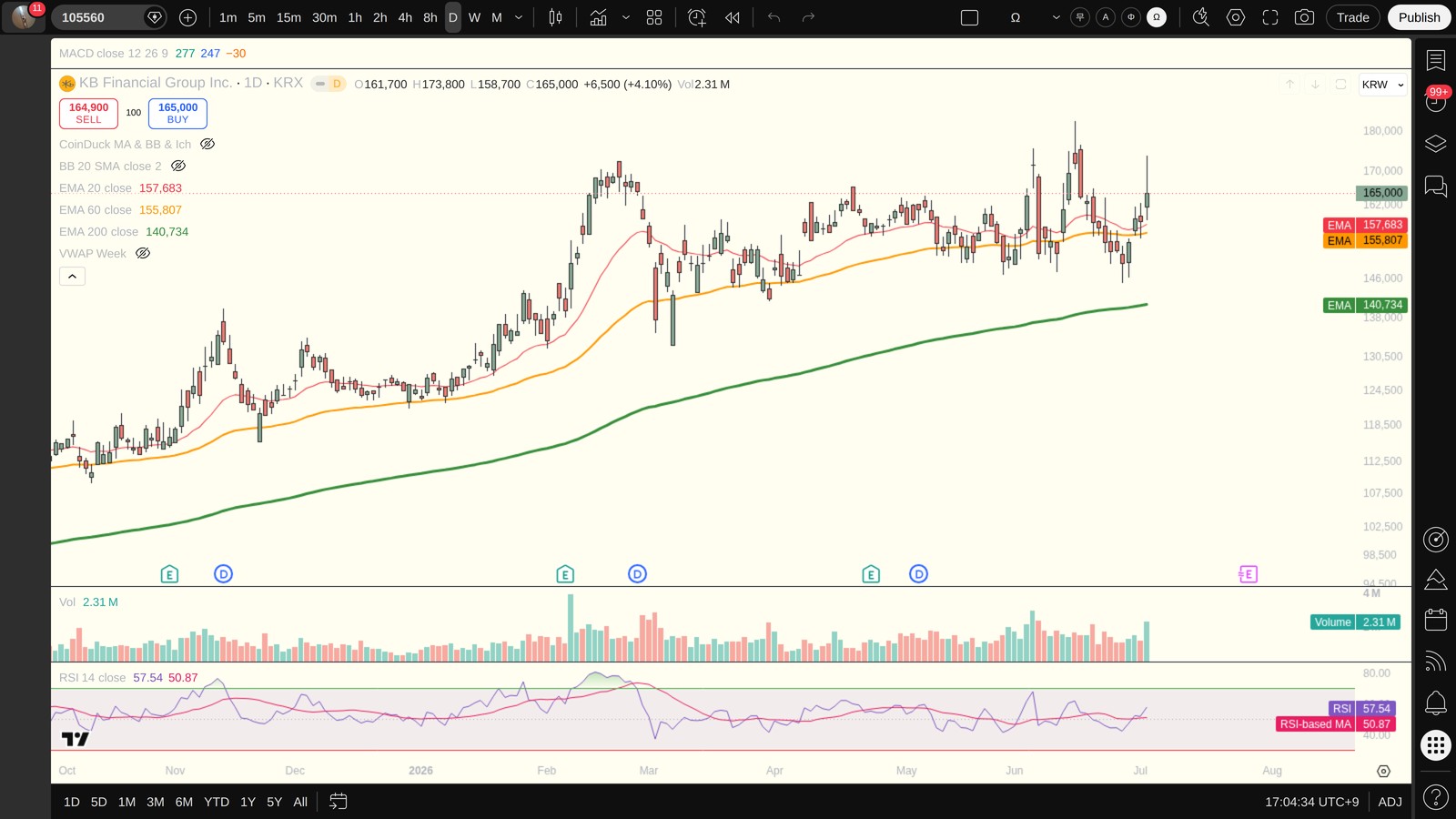Start bar replay with the rewind icon

pyautogui.click(x=733, y=17)
